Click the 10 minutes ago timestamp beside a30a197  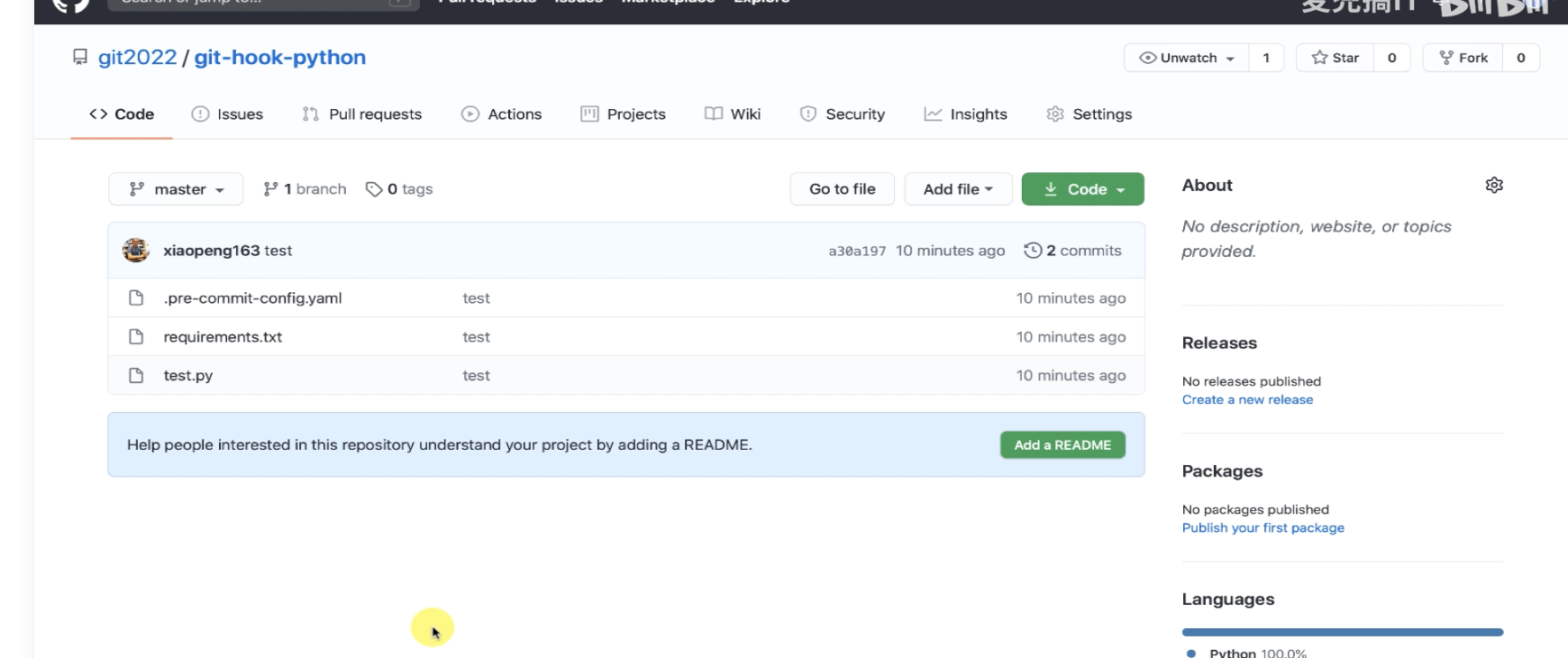coord(951,251)
